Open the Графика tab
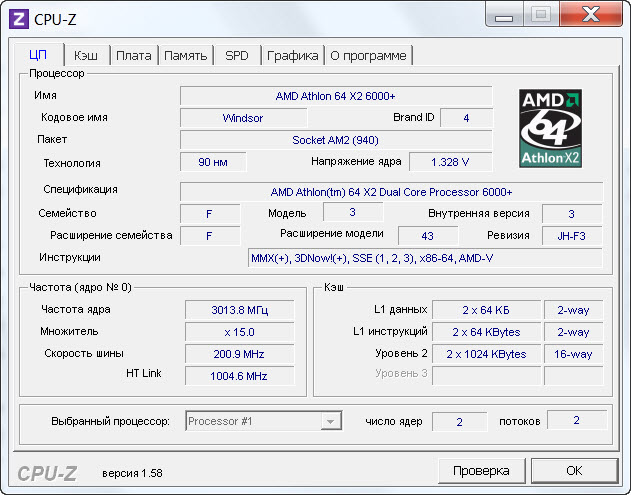The width and height of the screenshot is (631, 495). coord(293,56)
